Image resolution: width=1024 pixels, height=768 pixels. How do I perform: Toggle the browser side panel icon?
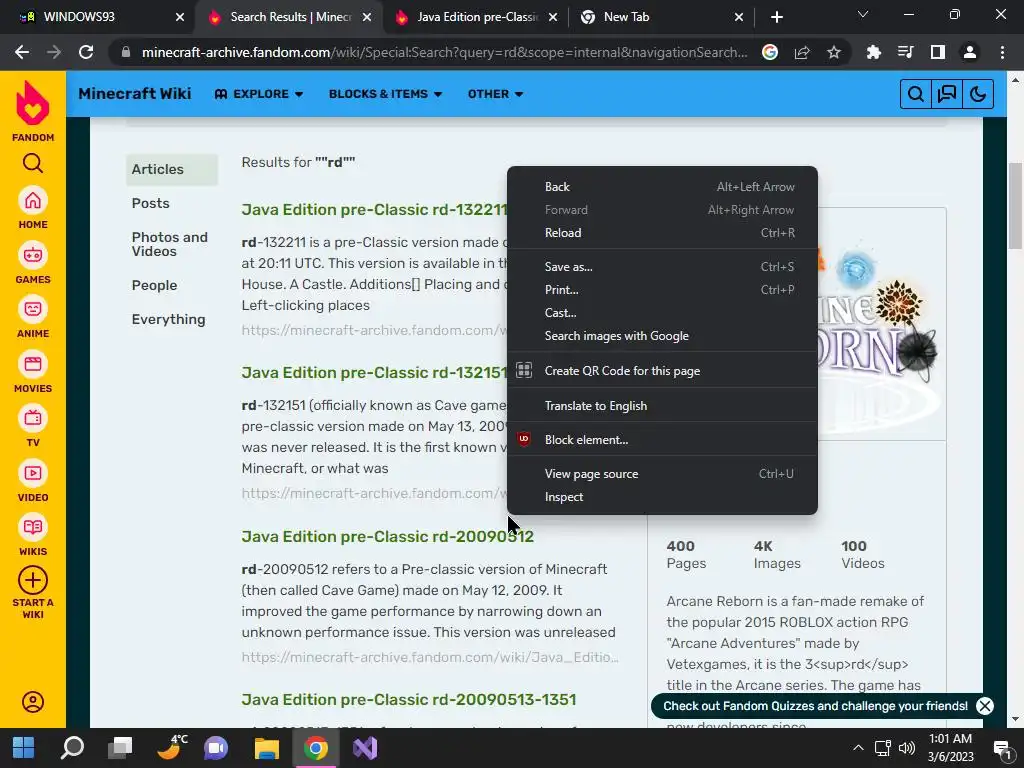(937, 52)
